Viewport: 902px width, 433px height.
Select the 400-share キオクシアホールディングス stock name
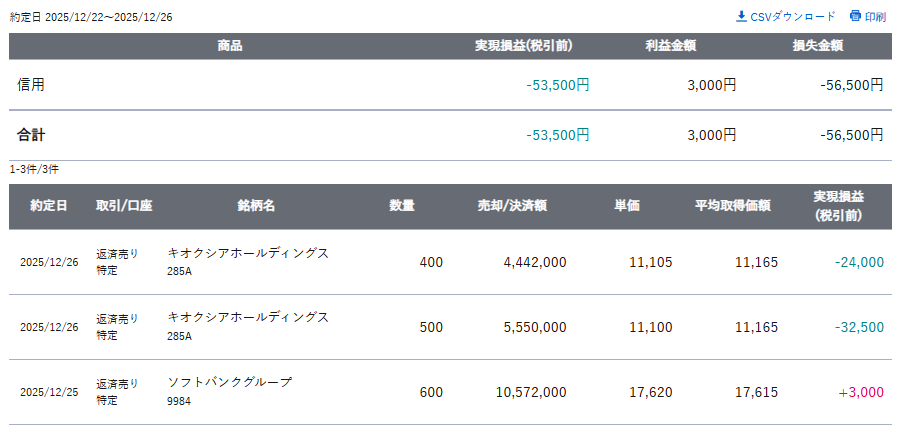pyautogui.click(x=248, y=253)
